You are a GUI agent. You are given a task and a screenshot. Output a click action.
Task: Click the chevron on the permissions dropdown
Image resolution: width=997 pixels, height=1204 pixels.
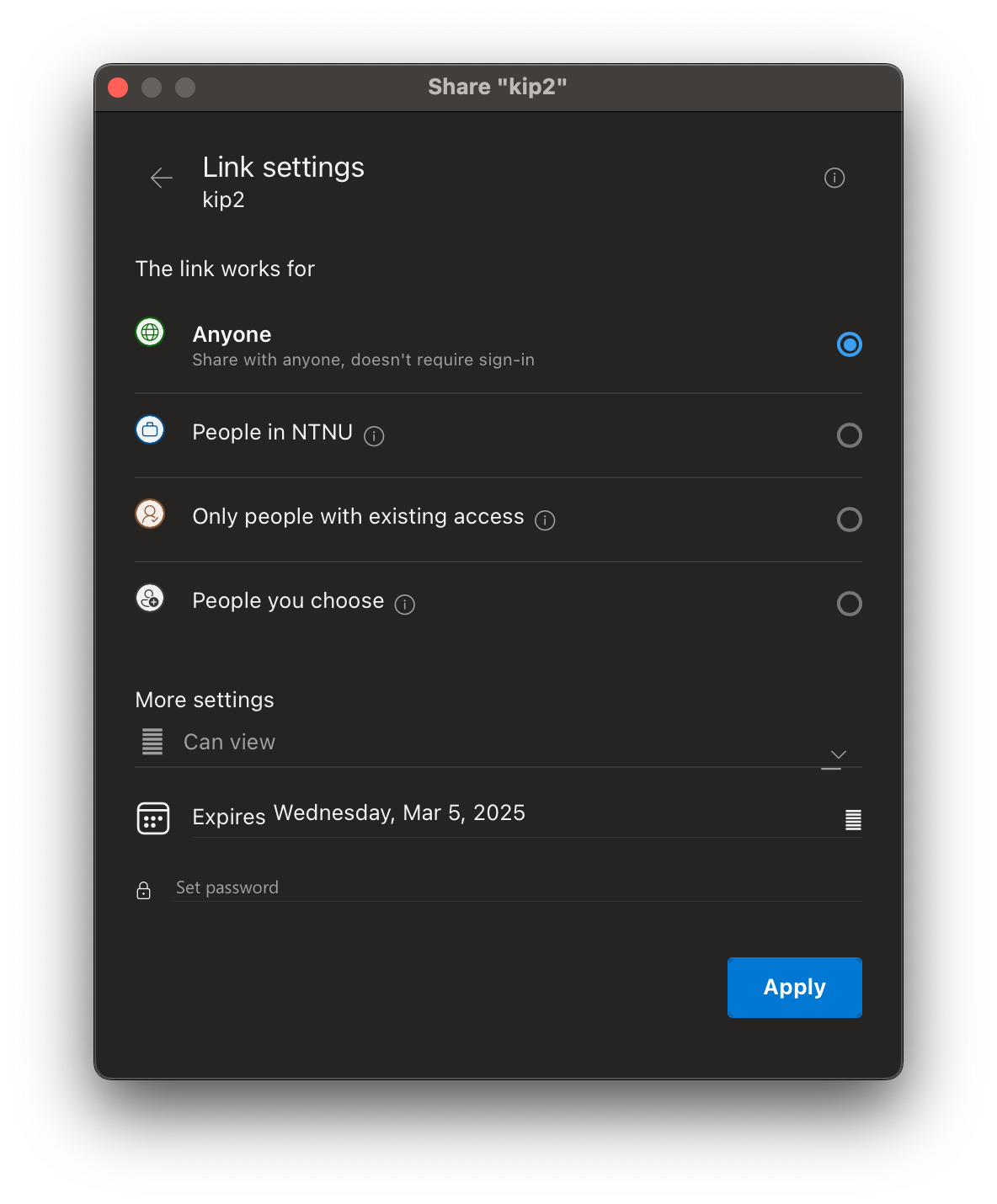click(x=838, y=754)
